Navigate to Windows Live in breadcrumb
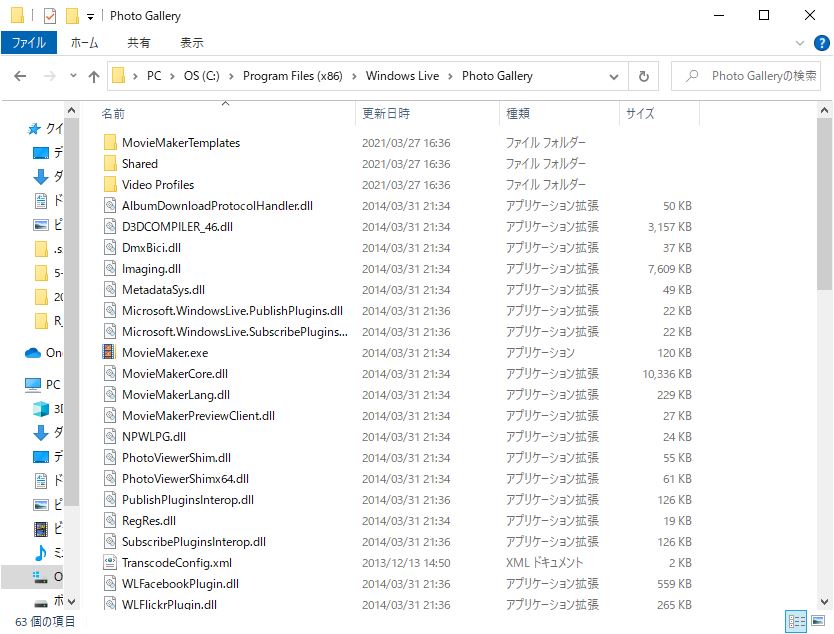 (x=402, y=76)
